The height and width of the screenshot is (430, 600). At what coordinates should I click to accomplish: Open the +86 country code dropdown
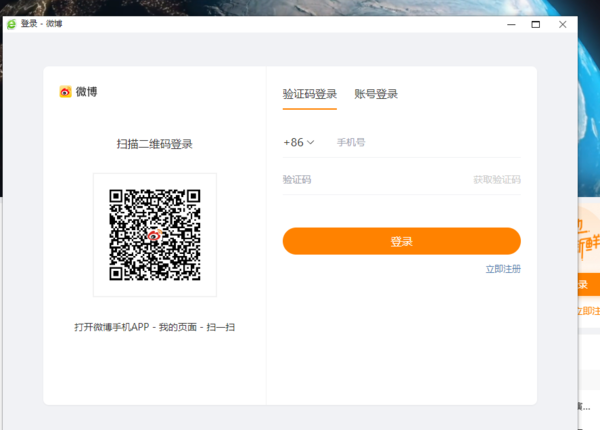299,142
